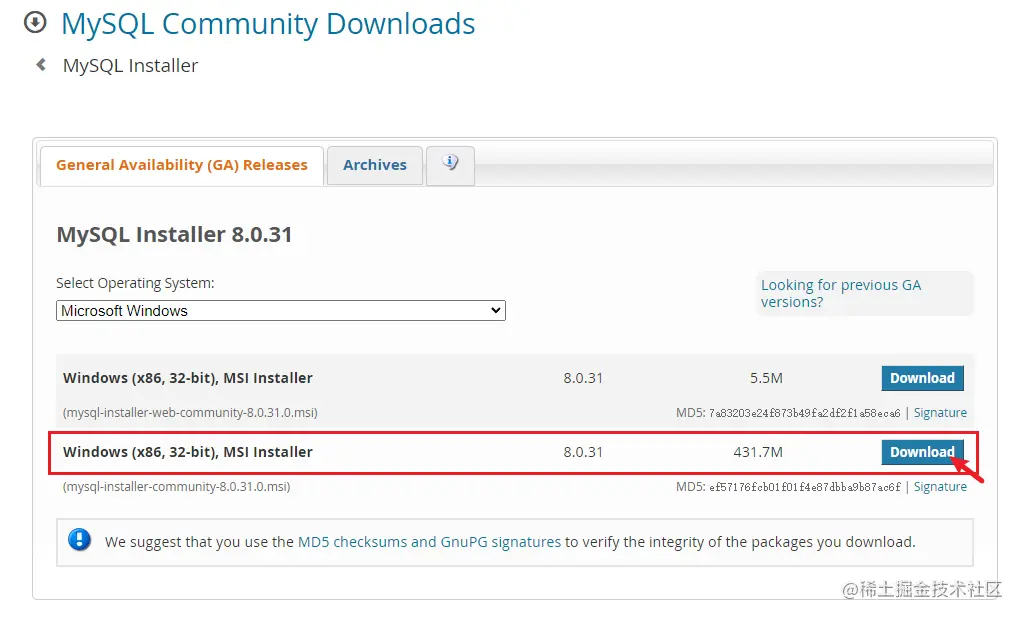Click the 431.7M file size value
This screenshot has height=618, width=1021.
pyautogui.click(x=758, y=452)
